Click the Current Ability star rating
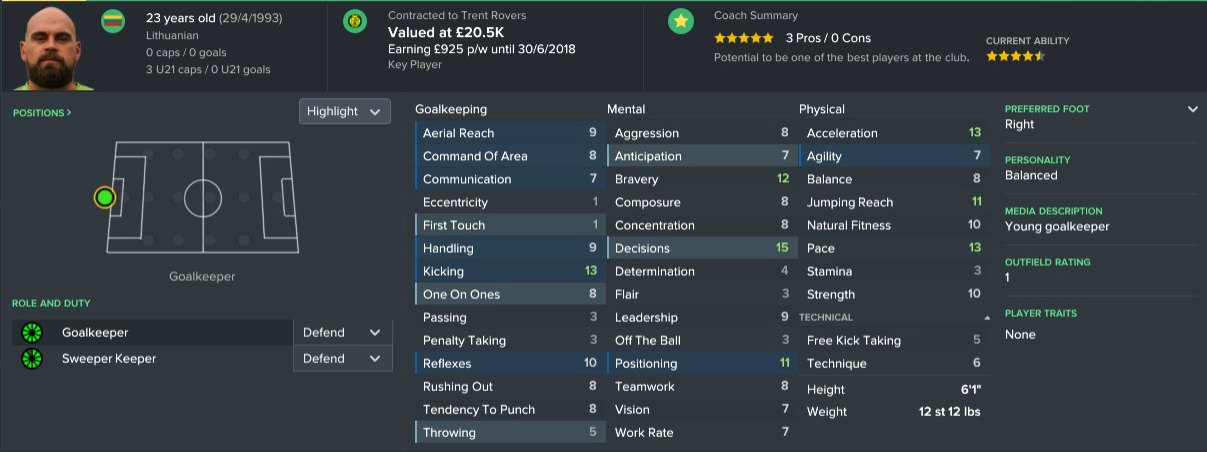The width and height of the screenshot is (1207, 452). click(x=1015, y=57)
